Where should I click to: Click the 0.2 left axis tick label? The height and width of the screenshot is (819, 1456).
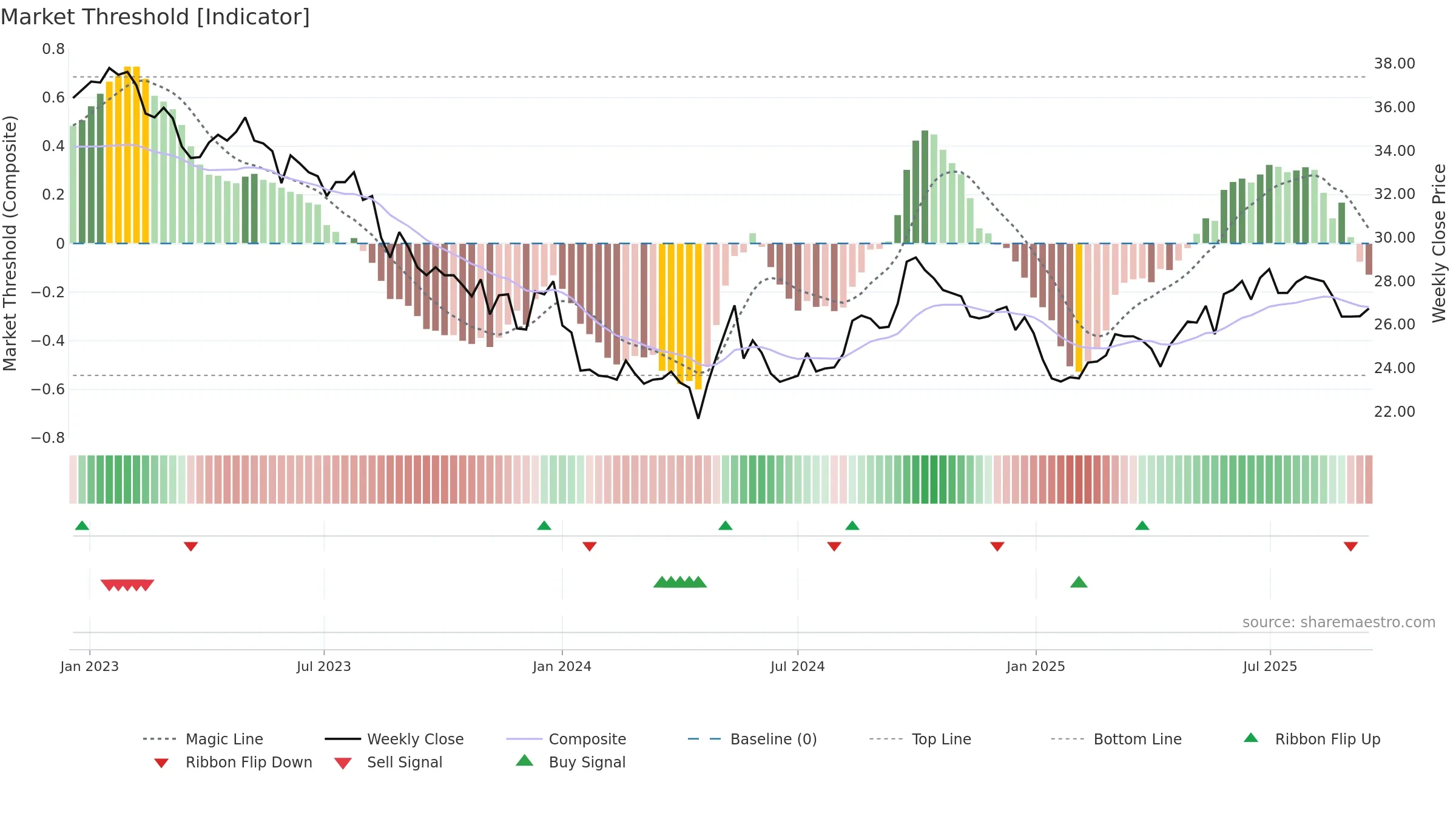(x=53, y=195)
